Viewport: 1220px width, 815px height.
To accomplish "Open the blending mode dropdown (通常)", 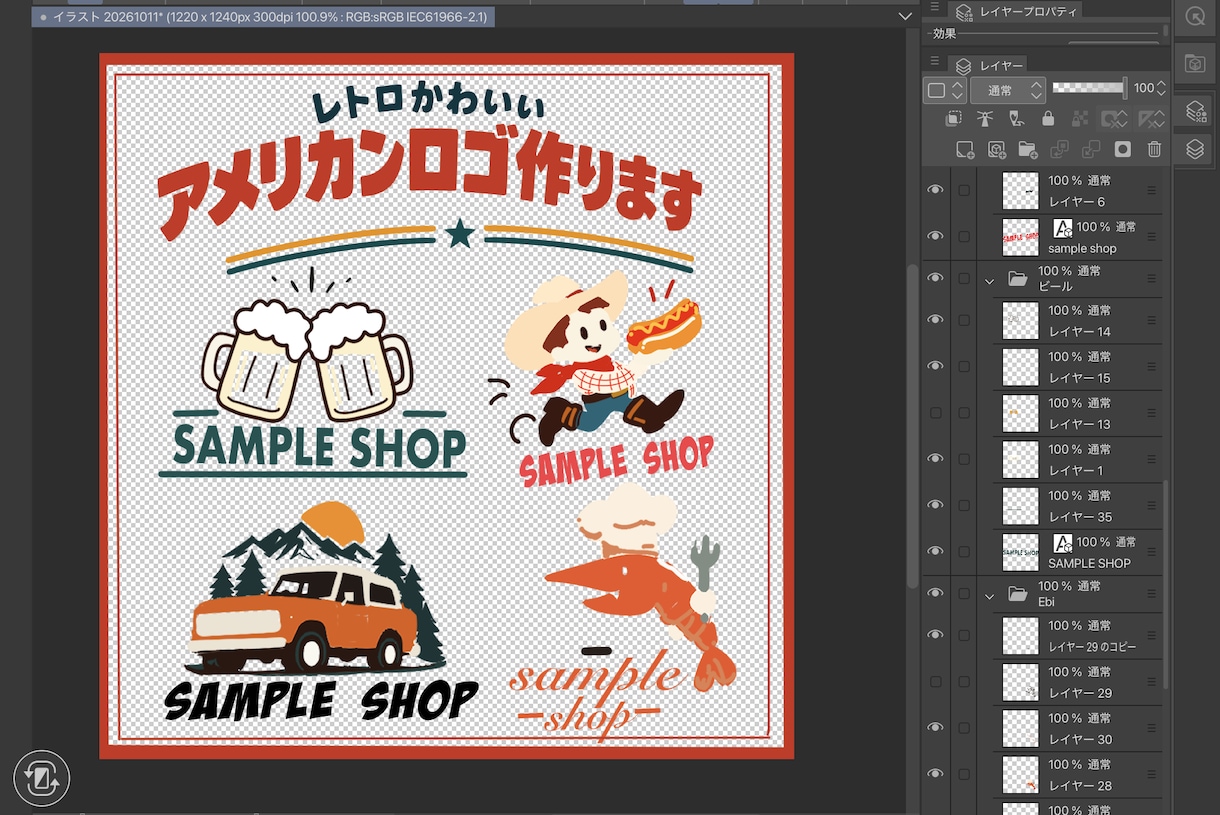I will (x=1008, y=90).
